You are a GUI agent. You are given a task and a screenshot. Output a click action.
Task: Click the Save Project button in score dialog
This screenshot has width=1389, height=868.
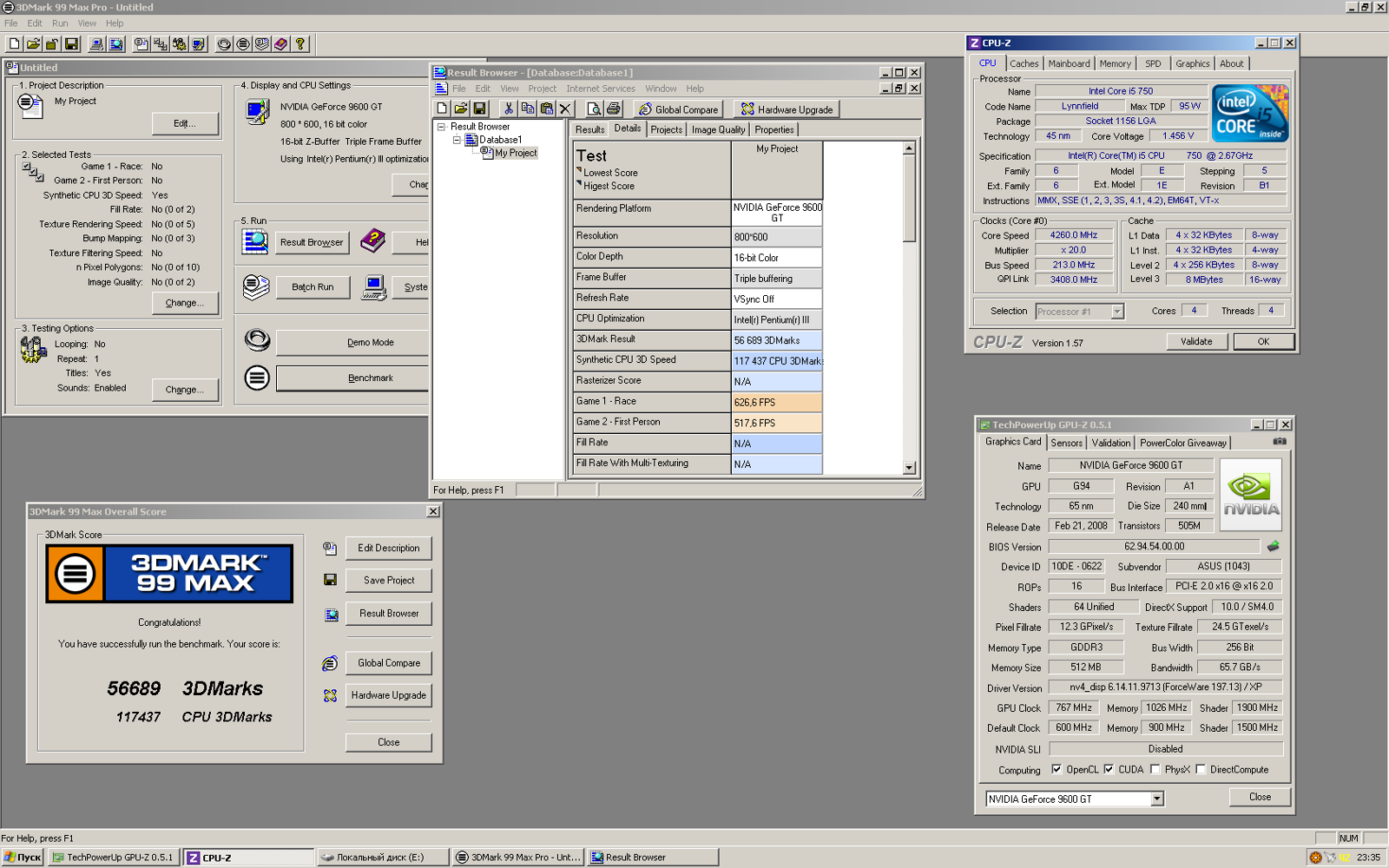[389, 580]
